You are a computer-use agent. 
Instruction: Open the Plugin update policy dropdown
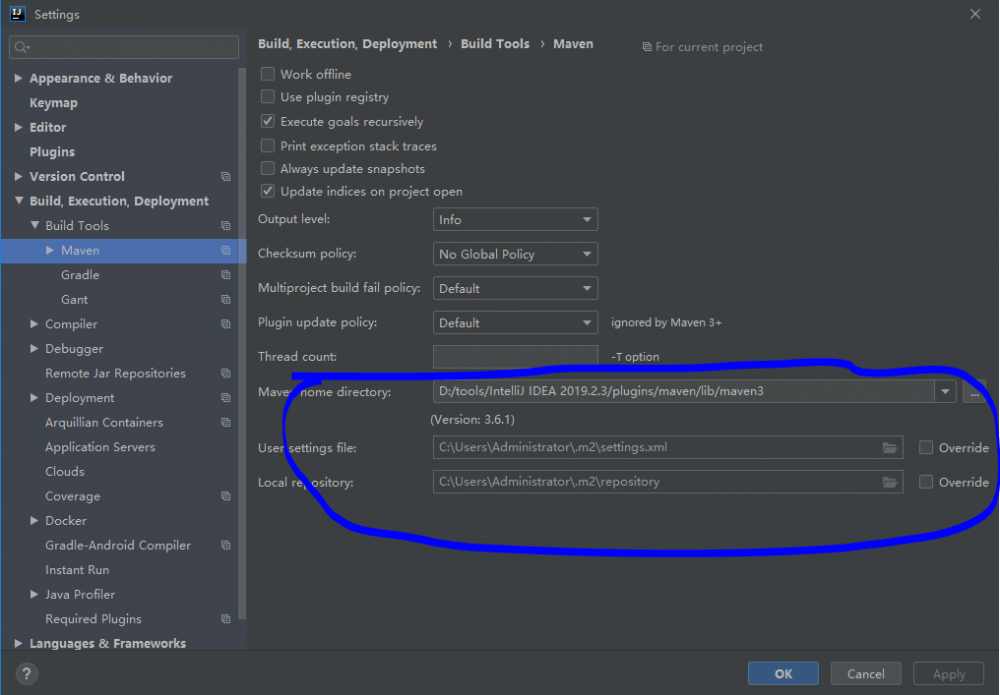515,323
